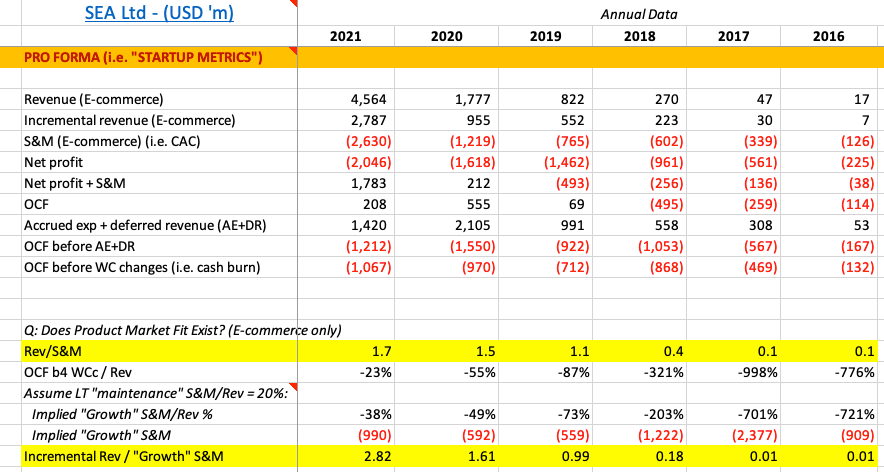Select the 2018 column header
This screenshot has width=884, height=472.
click(640, 37)
